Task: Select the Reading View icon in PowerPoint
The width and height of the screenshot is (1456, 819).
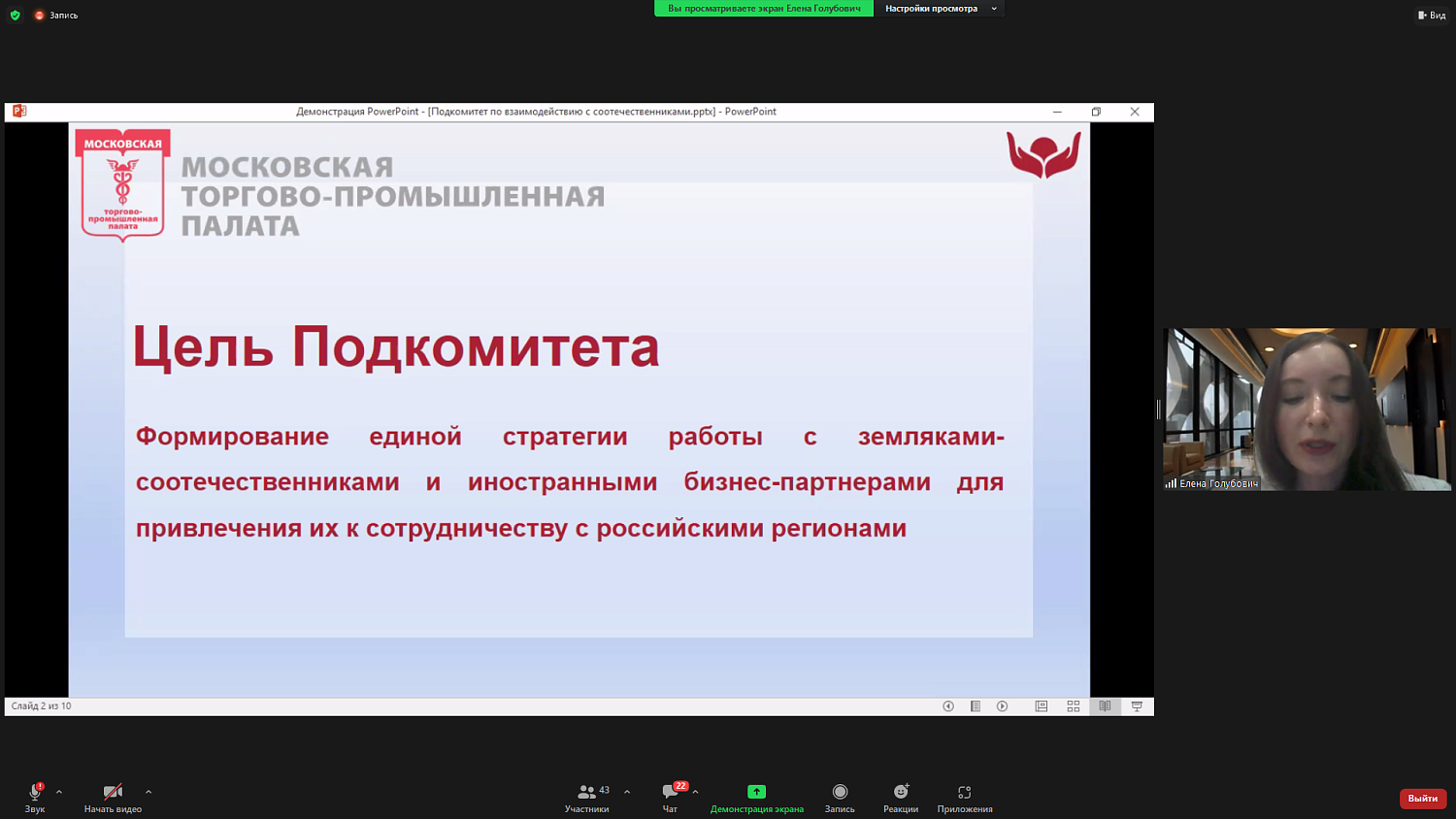Action: pos(1105,705)
